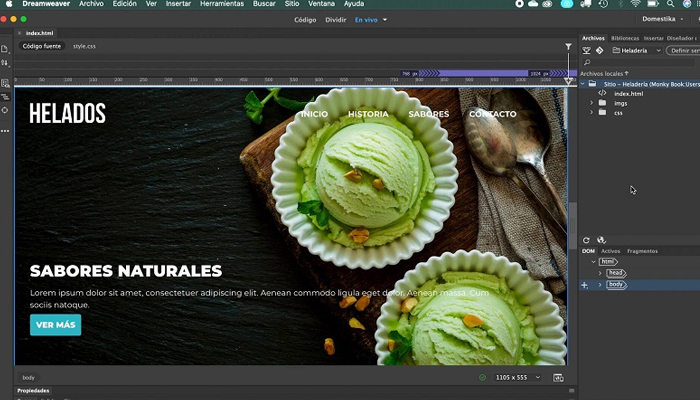700x400 pixels.
Task: Click Connect to remote server icon in Archivos panel
Action: tap(587, 50)
